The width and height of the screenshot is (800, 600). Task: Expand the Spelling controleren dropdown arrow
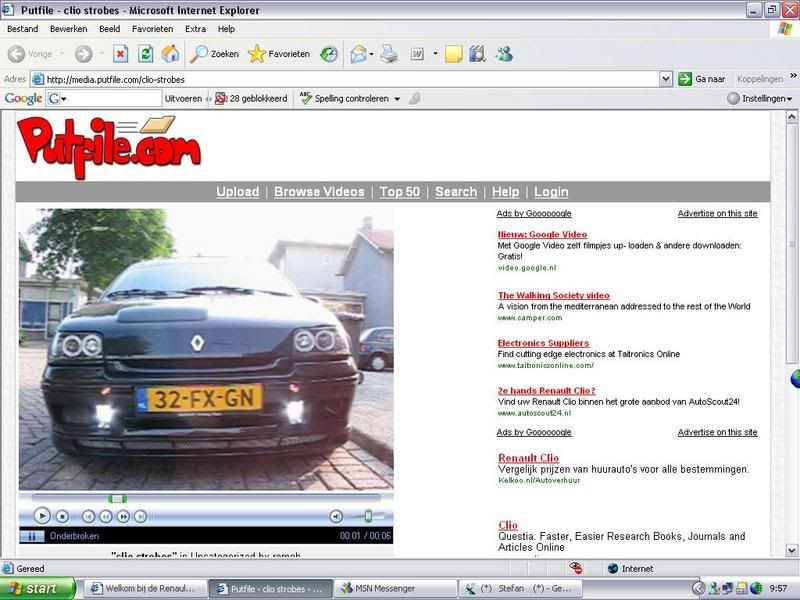click(x=397, y=99)
